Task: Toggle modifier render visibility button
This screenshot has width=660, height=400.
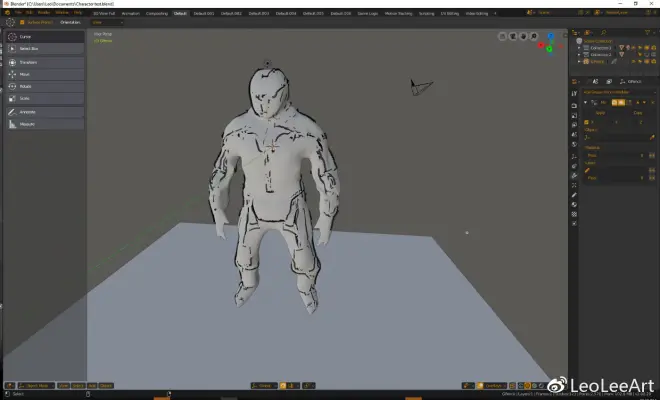Action: [x=614, y=102]
